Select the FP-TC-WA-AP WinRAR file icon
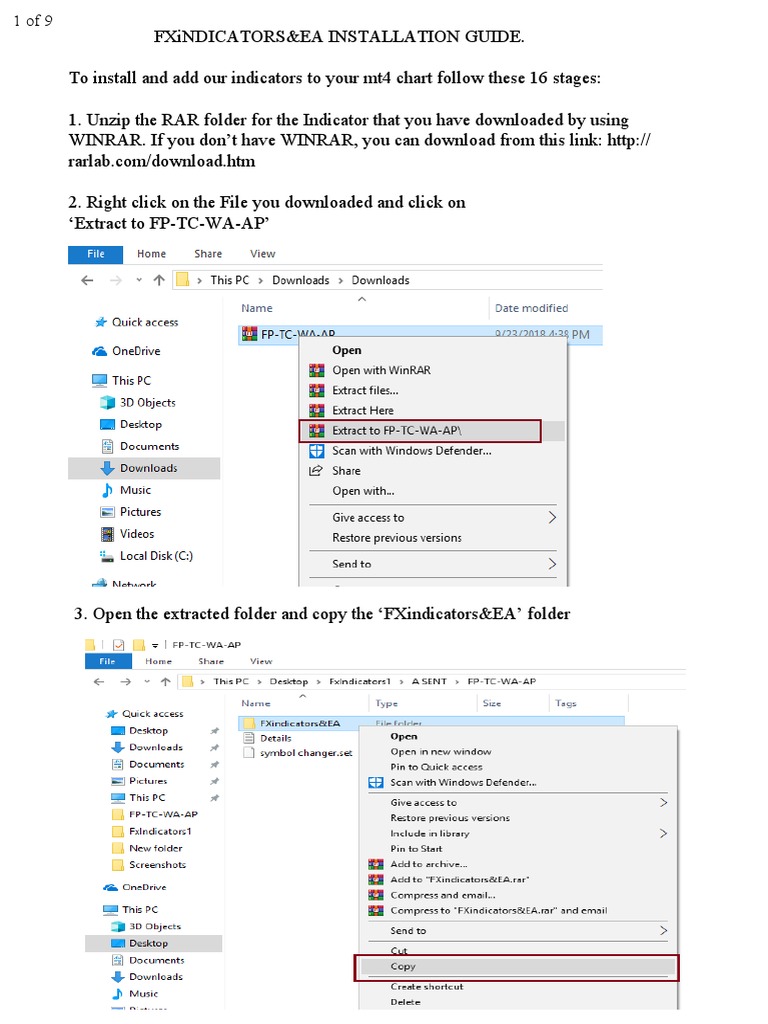This screenshot has height=1024, width=768. 249,334
